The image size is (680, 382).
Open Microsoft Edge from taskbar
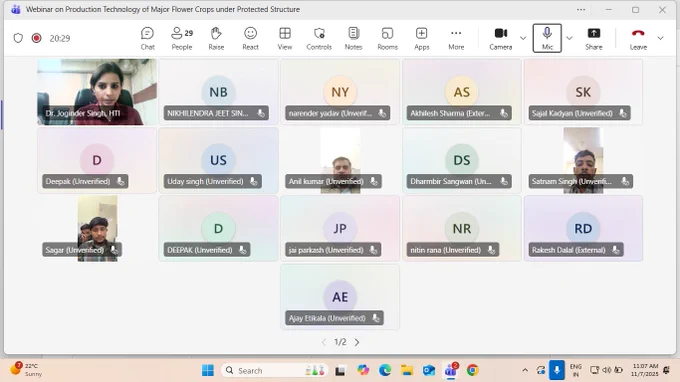(385, 370)
